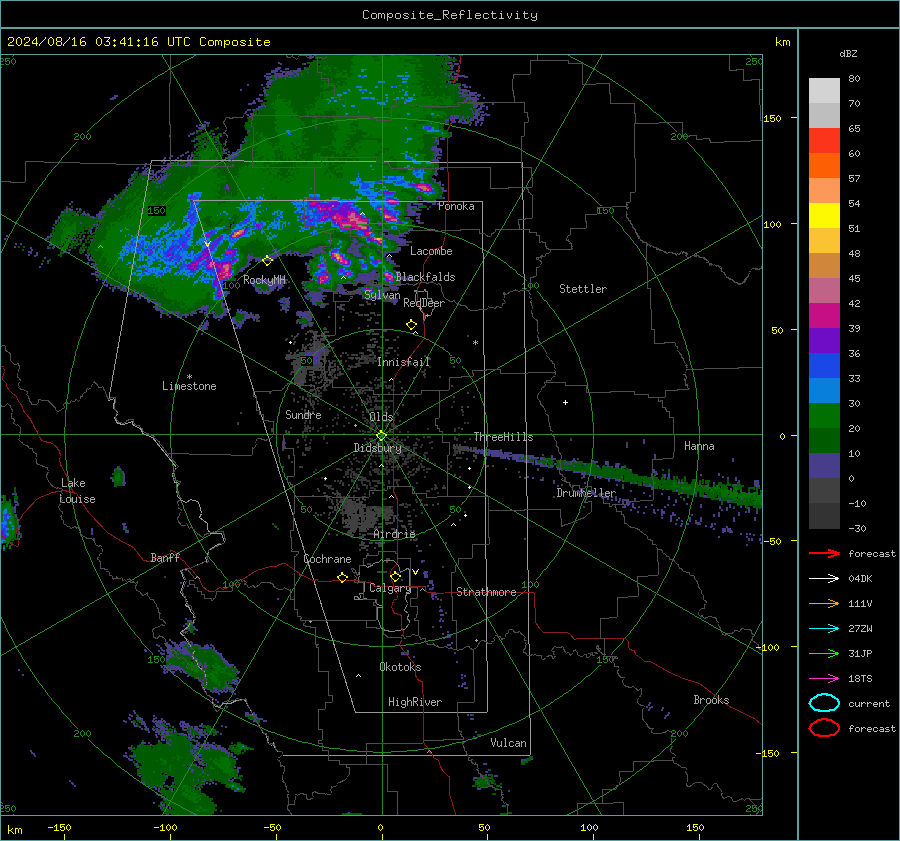Select the slate purple 10 dBZ swatch
This screenshot has height=841, width=900.
[x=824, y=466]
